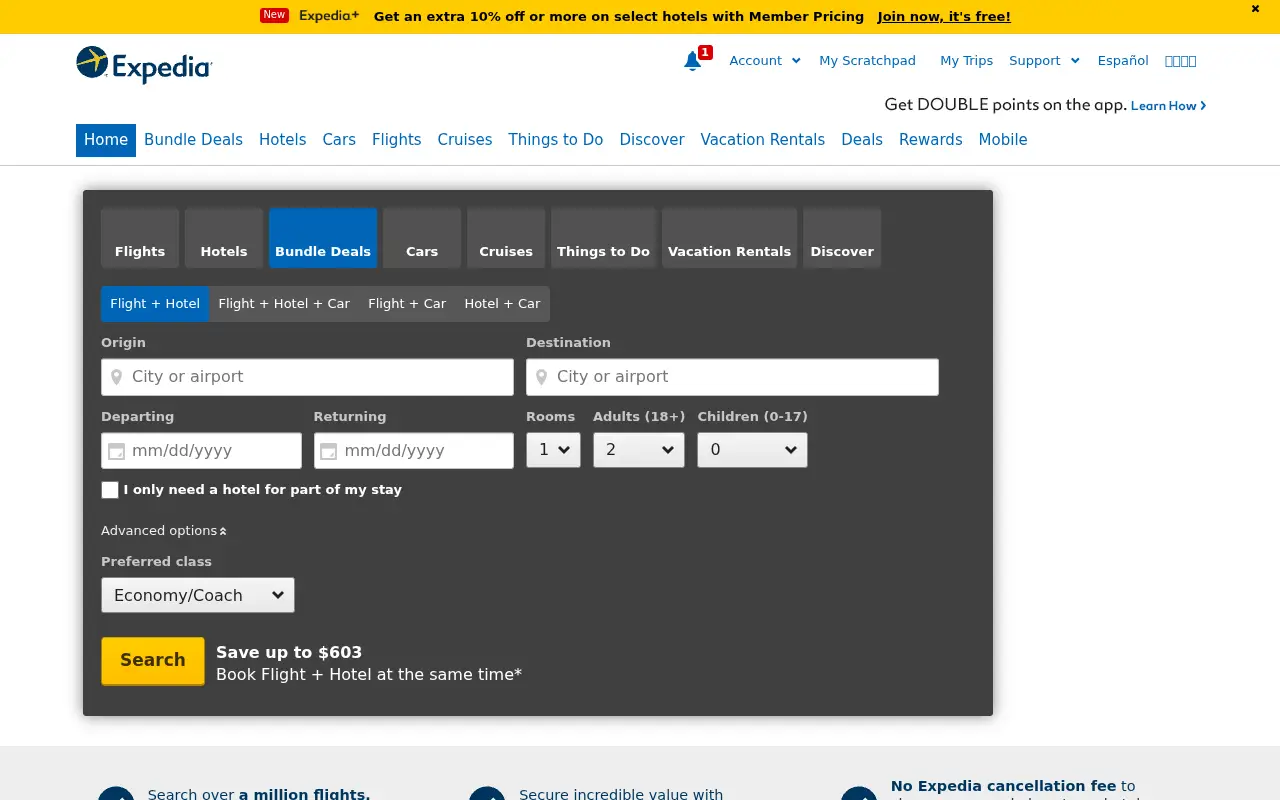Open Deals in main navigation
1280x800 pixels.
click(x=862, y=140)
